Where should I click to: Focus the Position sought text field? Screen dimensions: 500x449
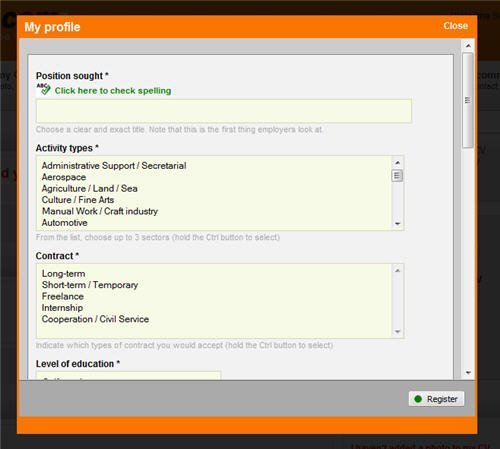[224, 111]
